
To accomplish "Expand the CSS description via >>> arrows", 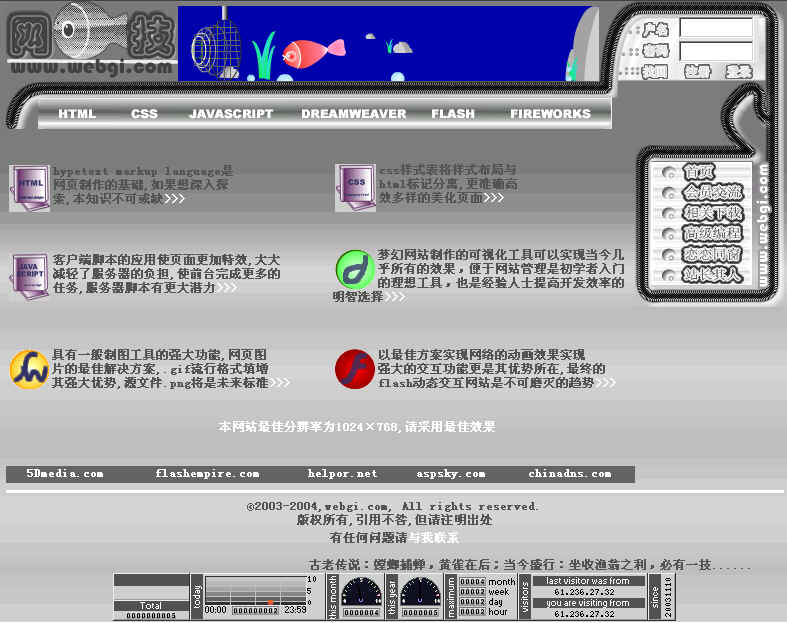I will [x=494, y=198].
